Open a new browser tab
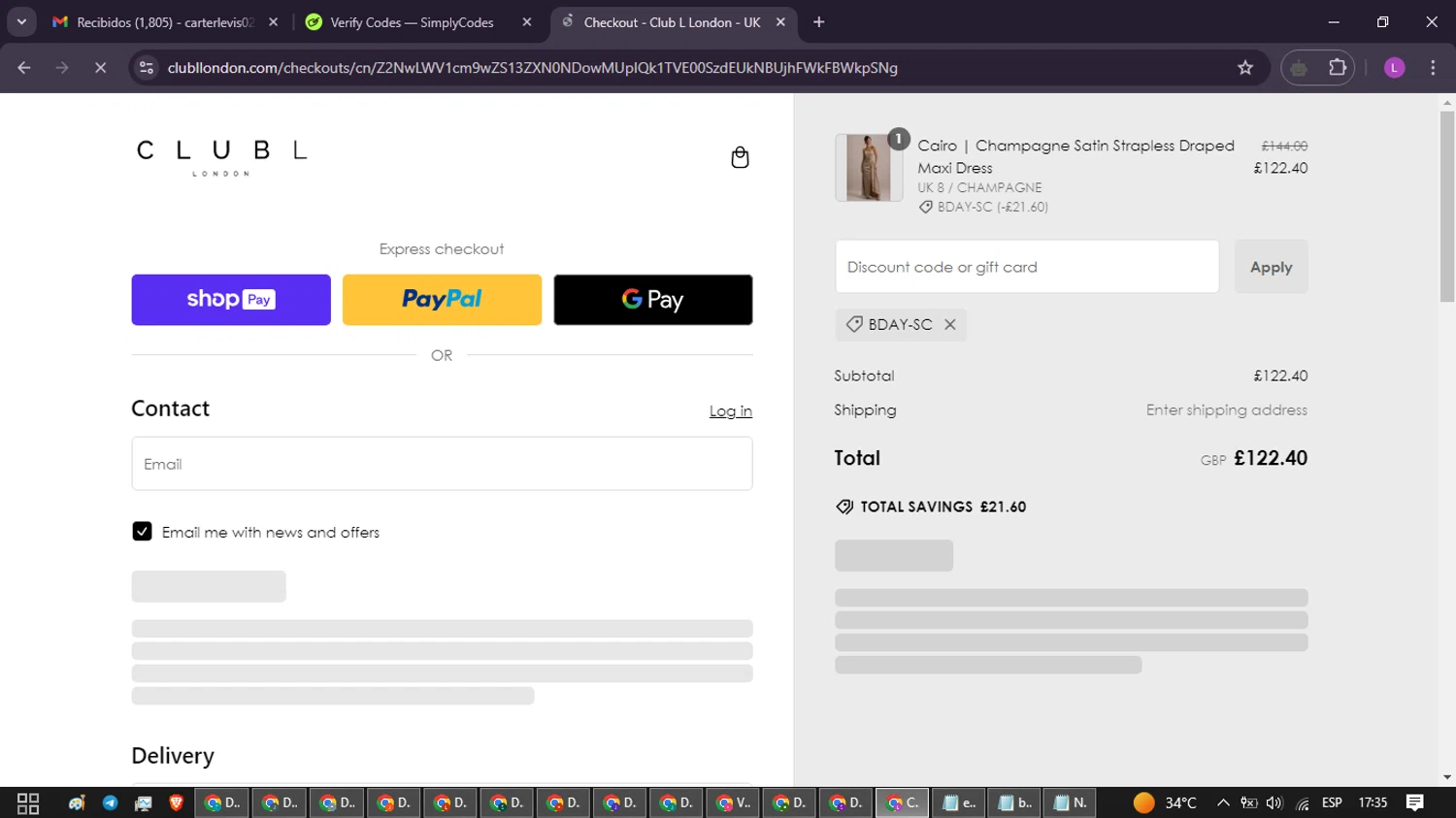1456x818 pixels. [818, 22]
